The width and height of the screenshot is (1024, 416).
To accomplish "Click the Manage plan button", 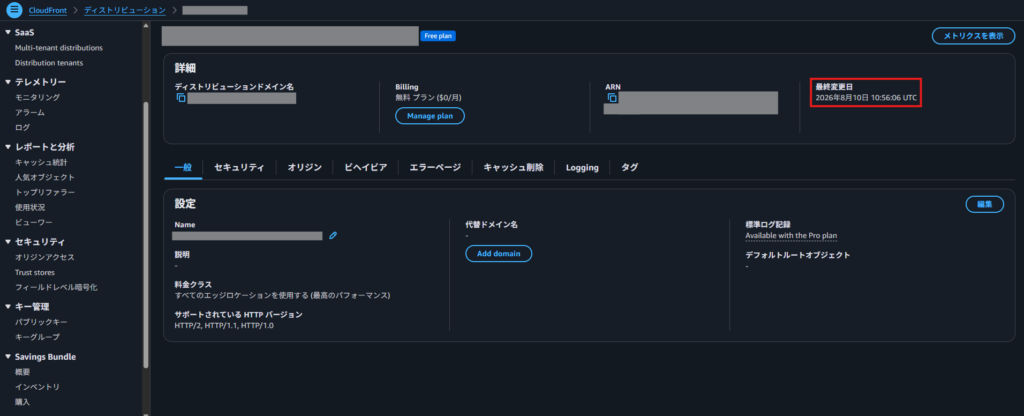I will click(430, 116).
